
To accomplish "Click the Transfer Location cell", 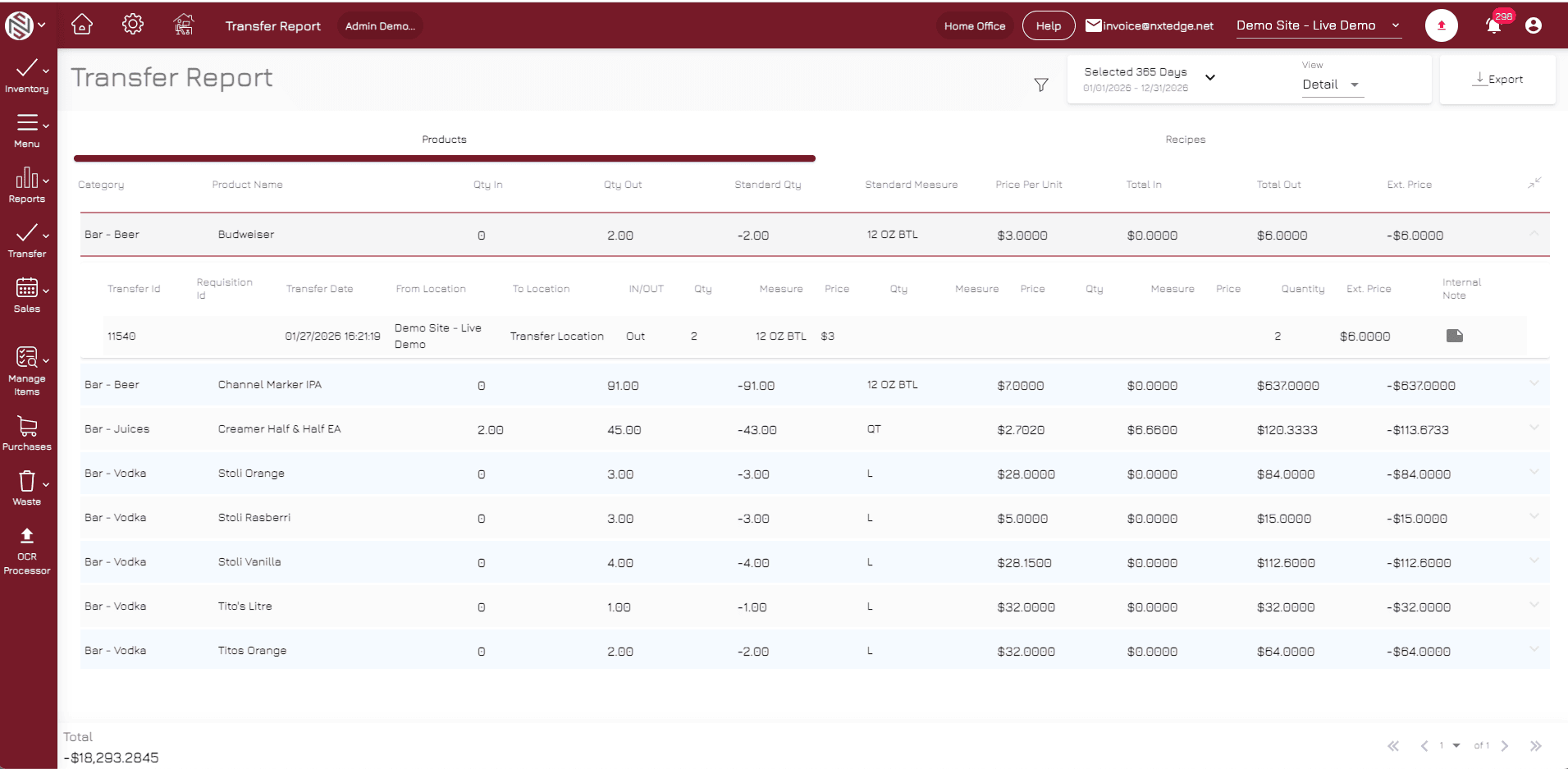I will (557, 336).
